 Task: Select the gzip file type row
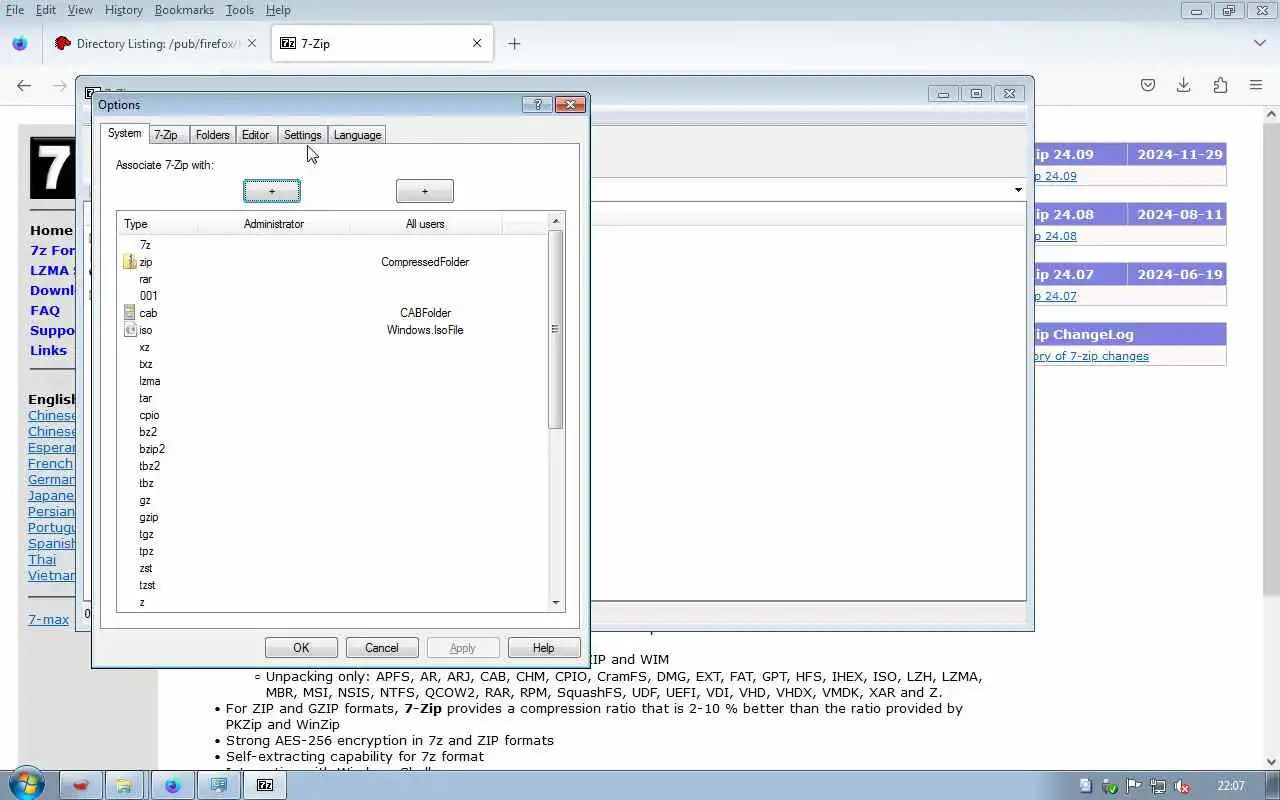click(x=333, y=517)
